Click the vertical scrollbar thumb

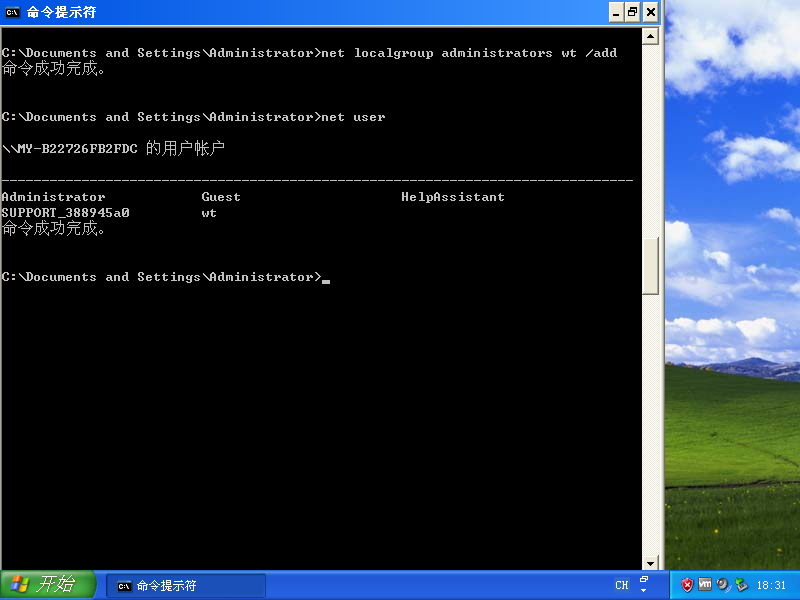click(650, 266)
